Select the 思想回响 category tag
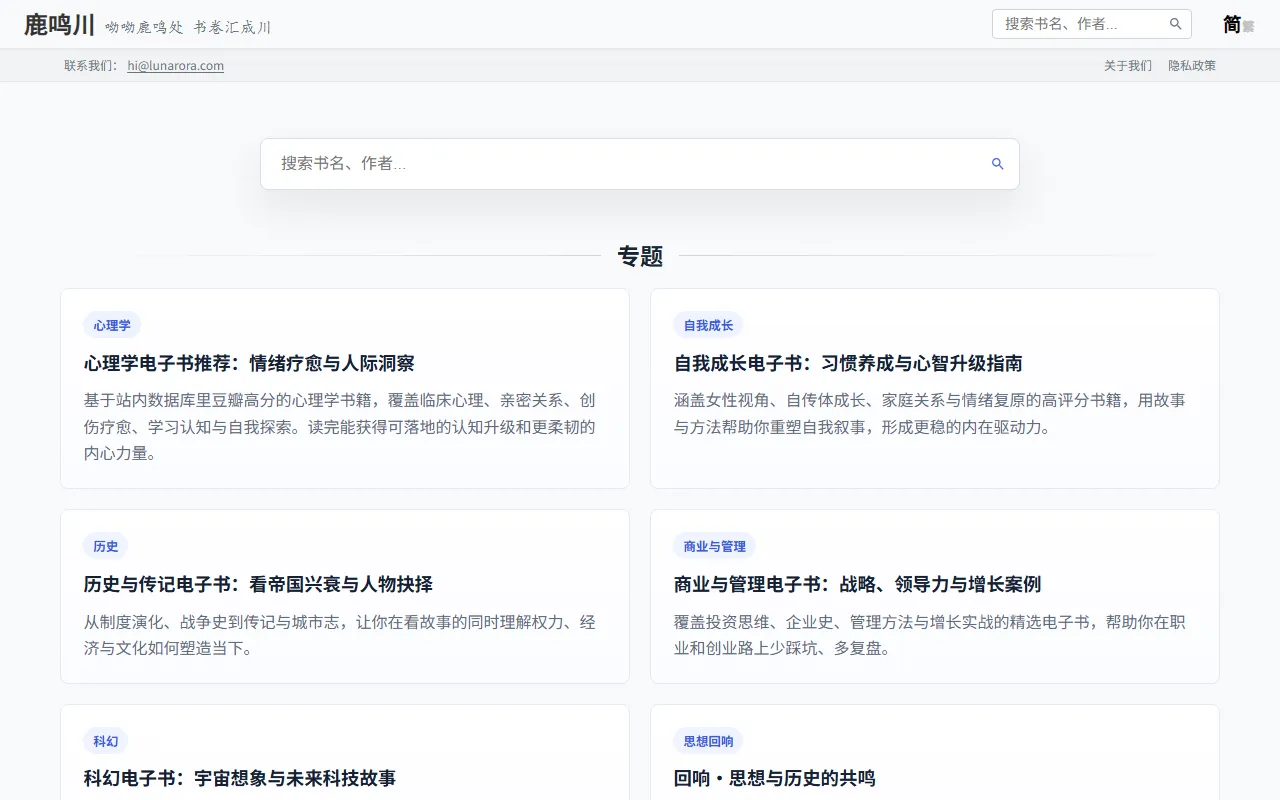This screenshot has width=1280, height=800. tap(706, 741)
